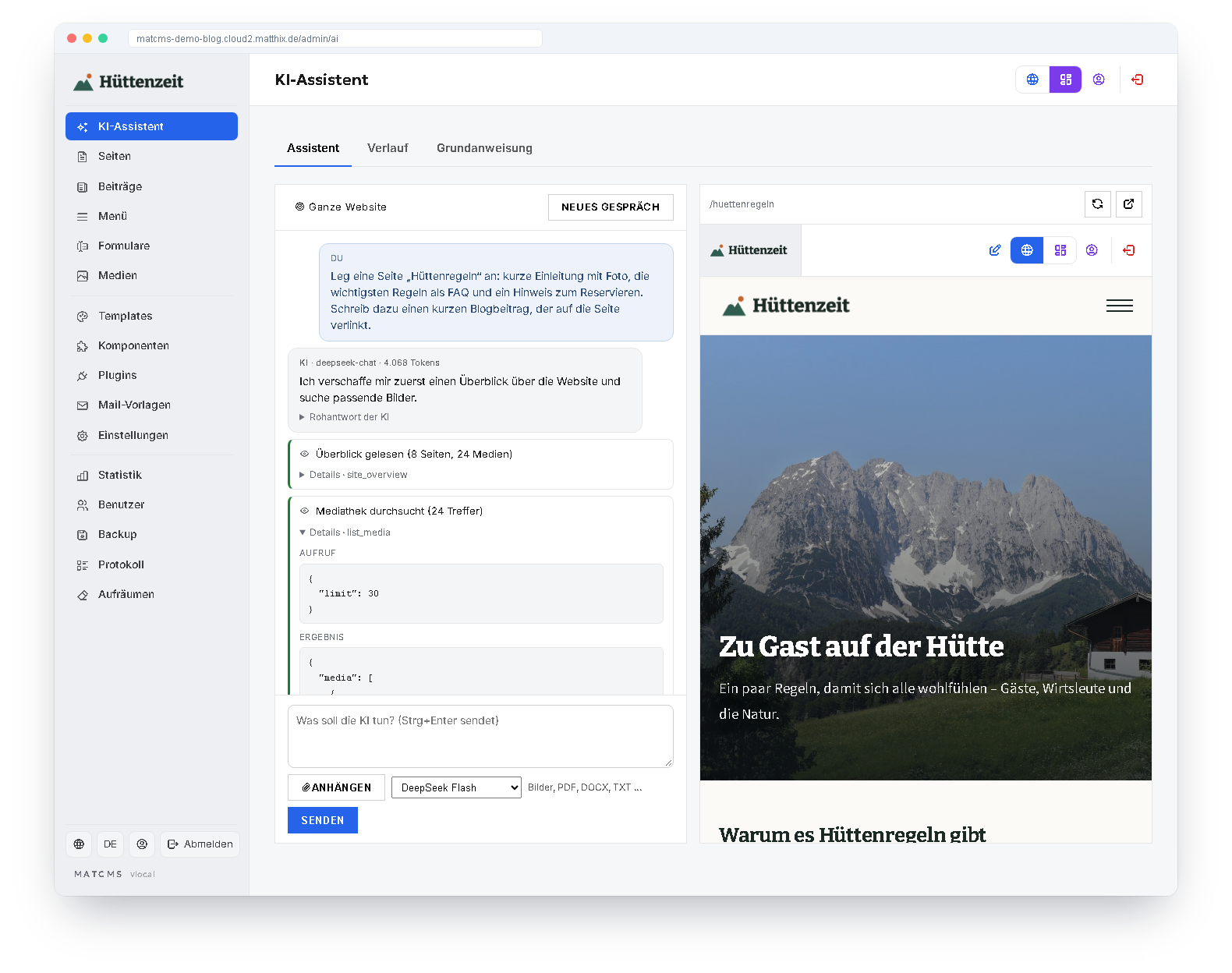Click the reload icon of the page preview
The image size is (1232, 973).
[x=1097, y=204]
